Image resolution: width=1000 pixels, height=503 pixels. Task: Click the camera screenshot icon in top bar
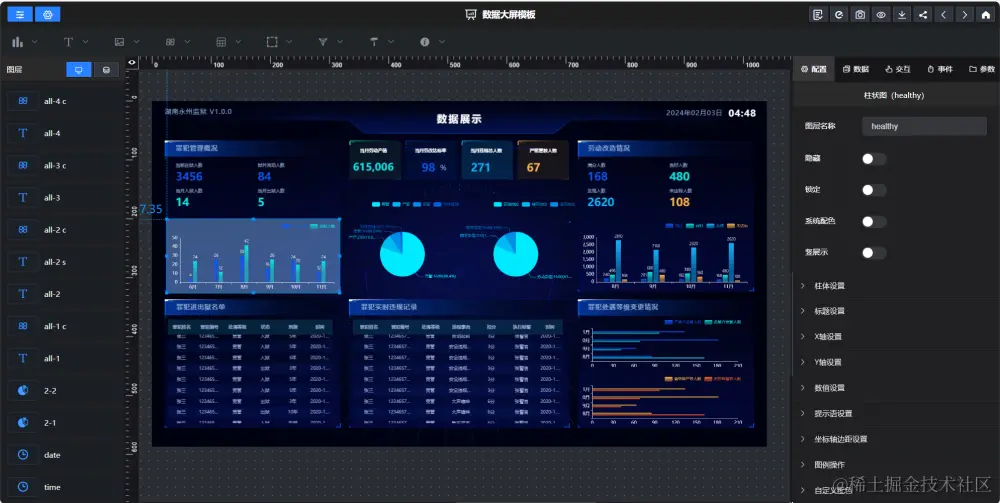coord(860,15)
